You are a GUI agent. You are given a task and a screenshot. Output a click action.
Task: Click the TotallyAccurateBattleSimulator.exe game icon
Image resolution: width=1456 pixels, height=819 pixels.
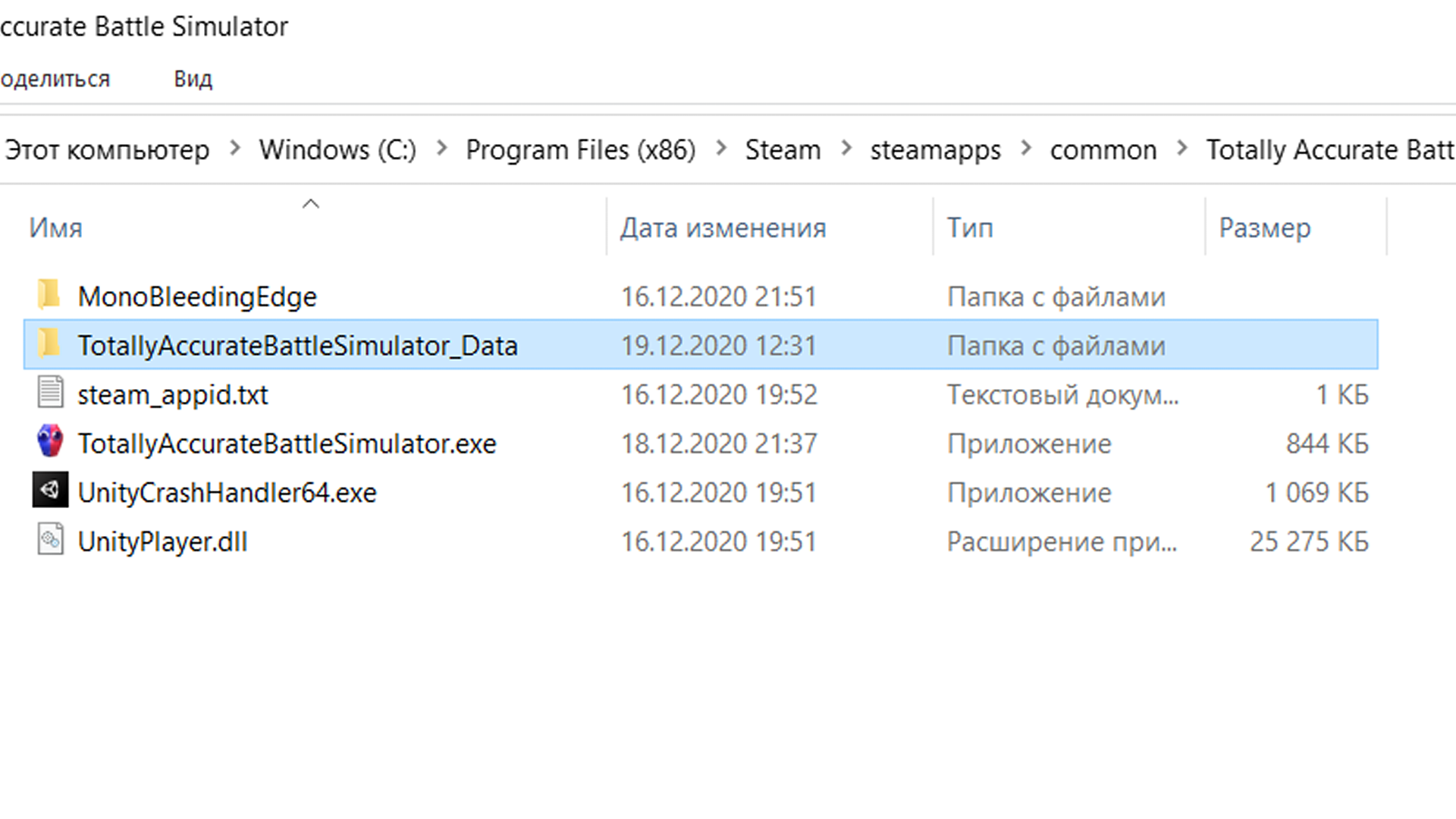(50, 442)
